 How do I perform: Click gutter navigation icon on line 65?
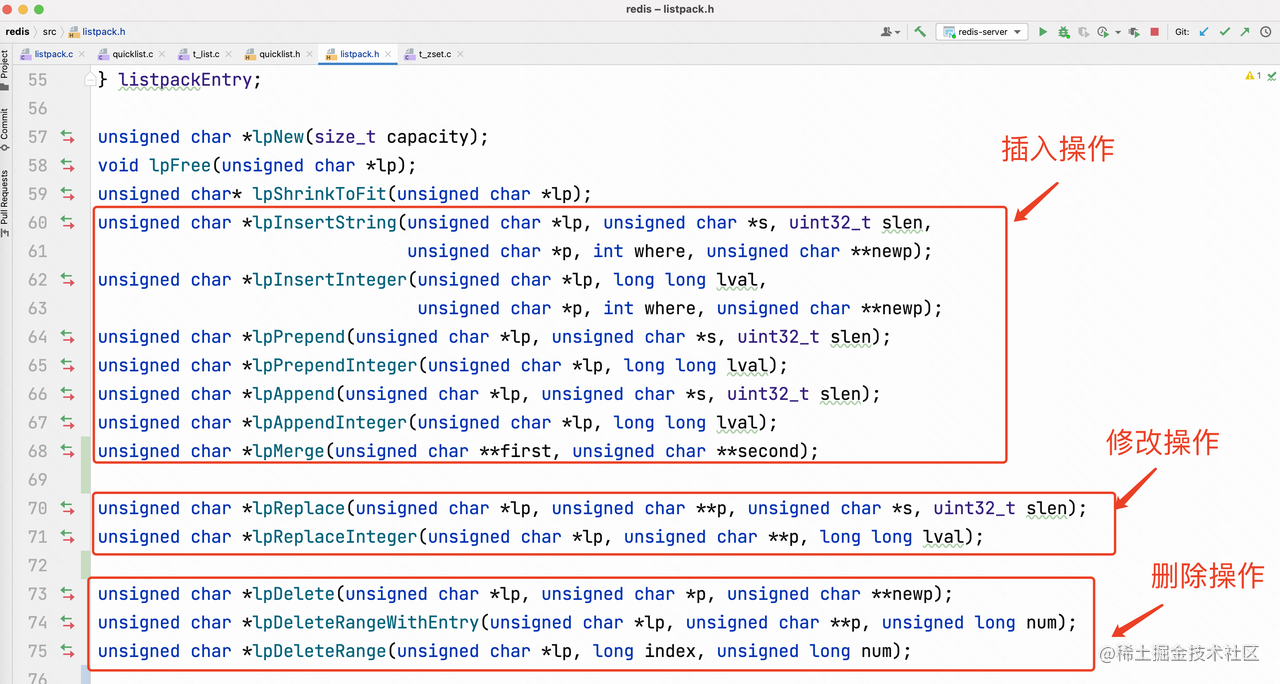pos(68,365)
